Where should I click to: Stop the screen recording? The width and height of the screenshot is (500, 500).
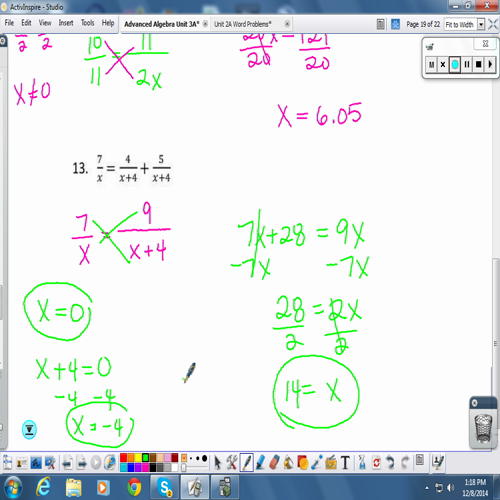[x=479, y=64]
